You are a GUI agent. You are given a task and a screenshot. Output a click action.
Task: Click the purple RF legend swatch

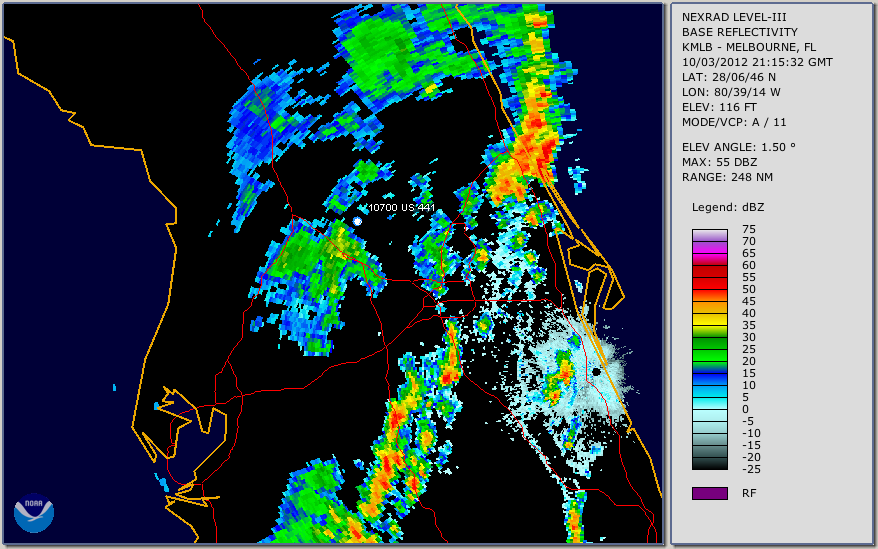[709, 493]
